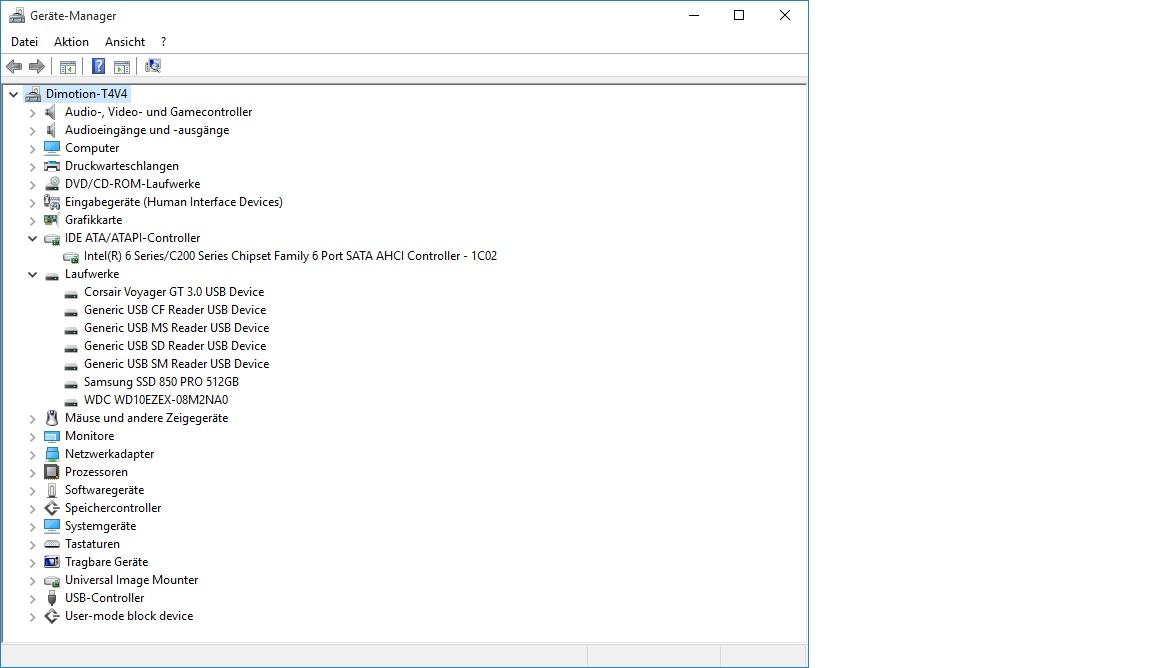Select the User-mode block device label
This screenshot has width=1152, height=668.
pos(129,616)
